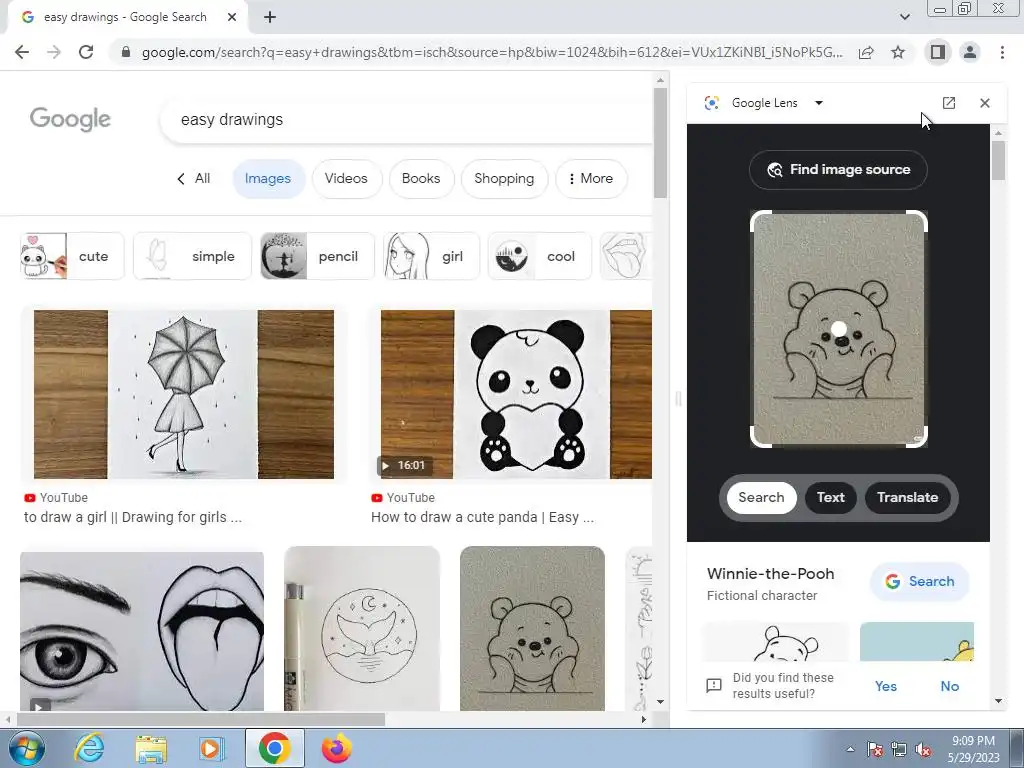This screenshot has width=1024, height=768.
Task: Open the whale tail circle drawing thumbnail
Action: [362, 628]
